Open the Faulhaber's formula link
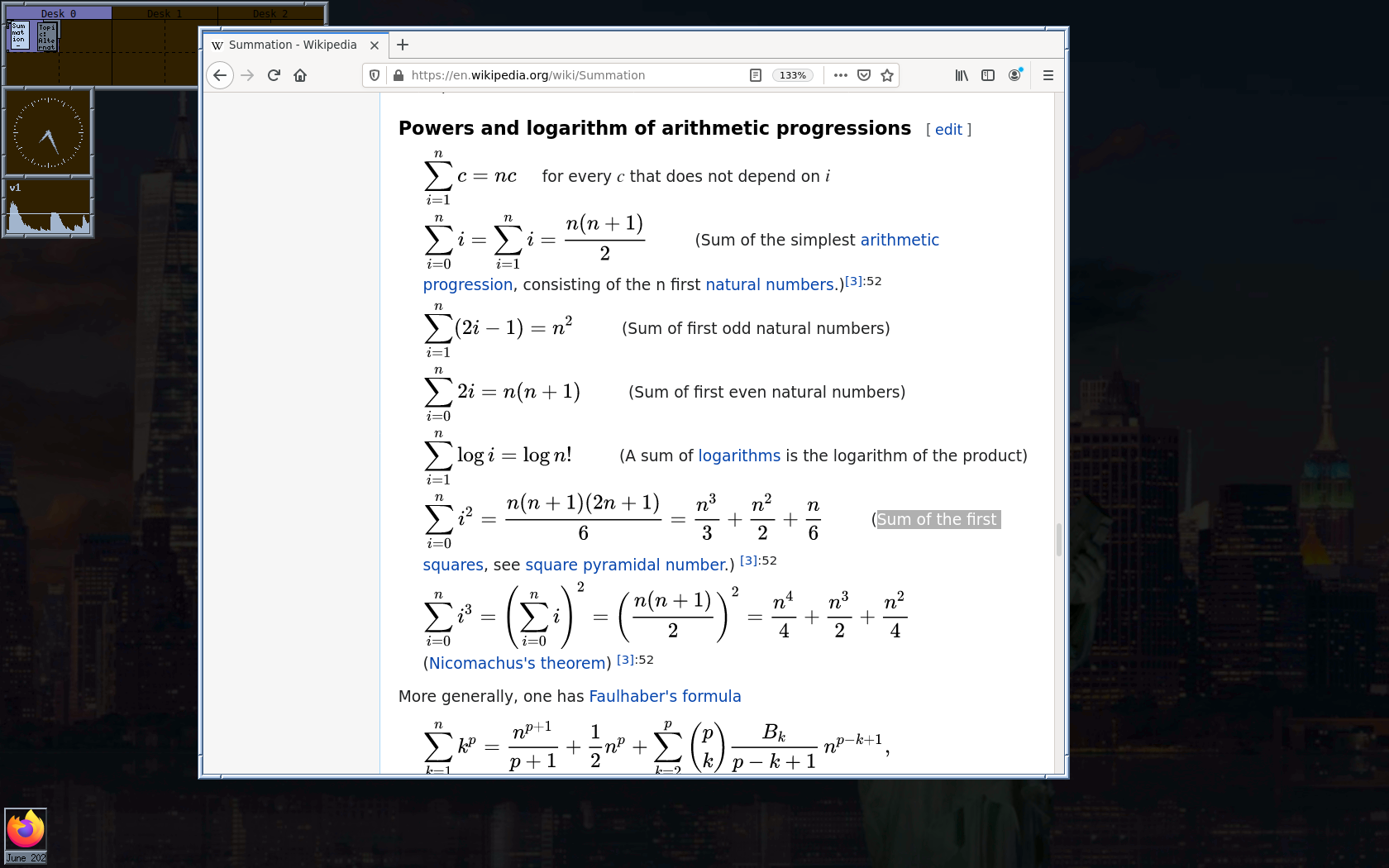 [x=665, y=696]
